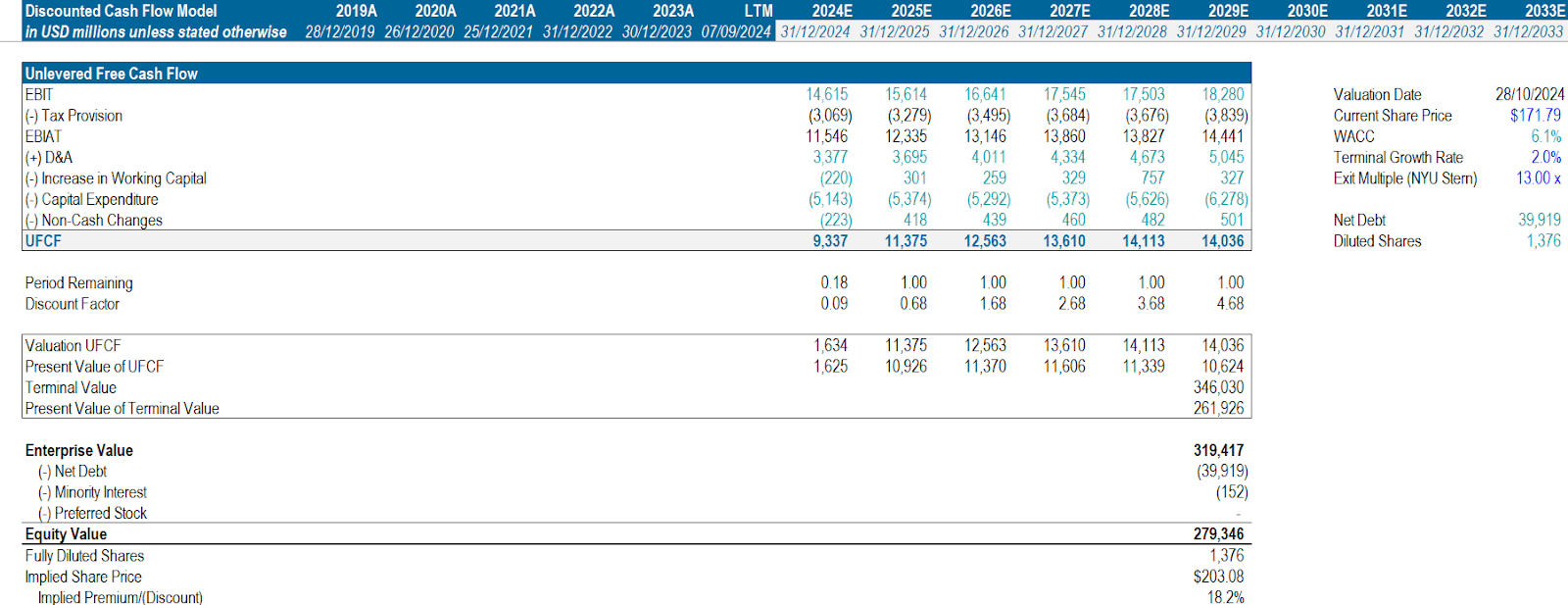The width and height of the screenshot is (1568, 605).
Task: Select the Exit Multiple 13.00 x cell
Action: (x=1538, y=178)
